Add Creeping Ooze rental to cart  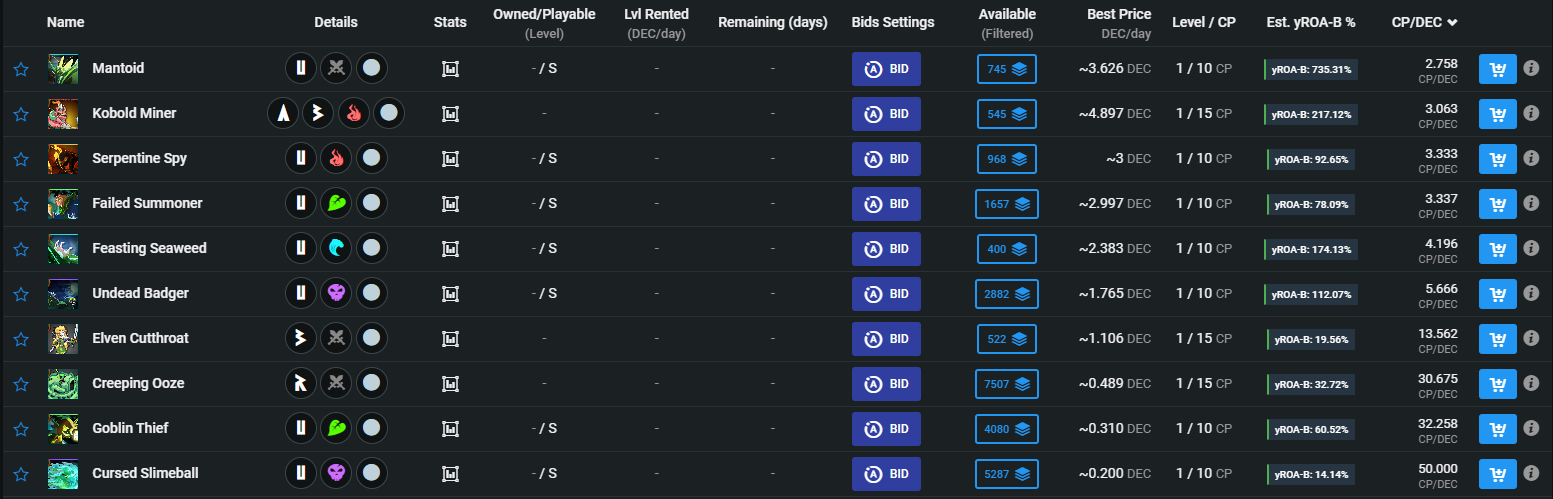1497,384
